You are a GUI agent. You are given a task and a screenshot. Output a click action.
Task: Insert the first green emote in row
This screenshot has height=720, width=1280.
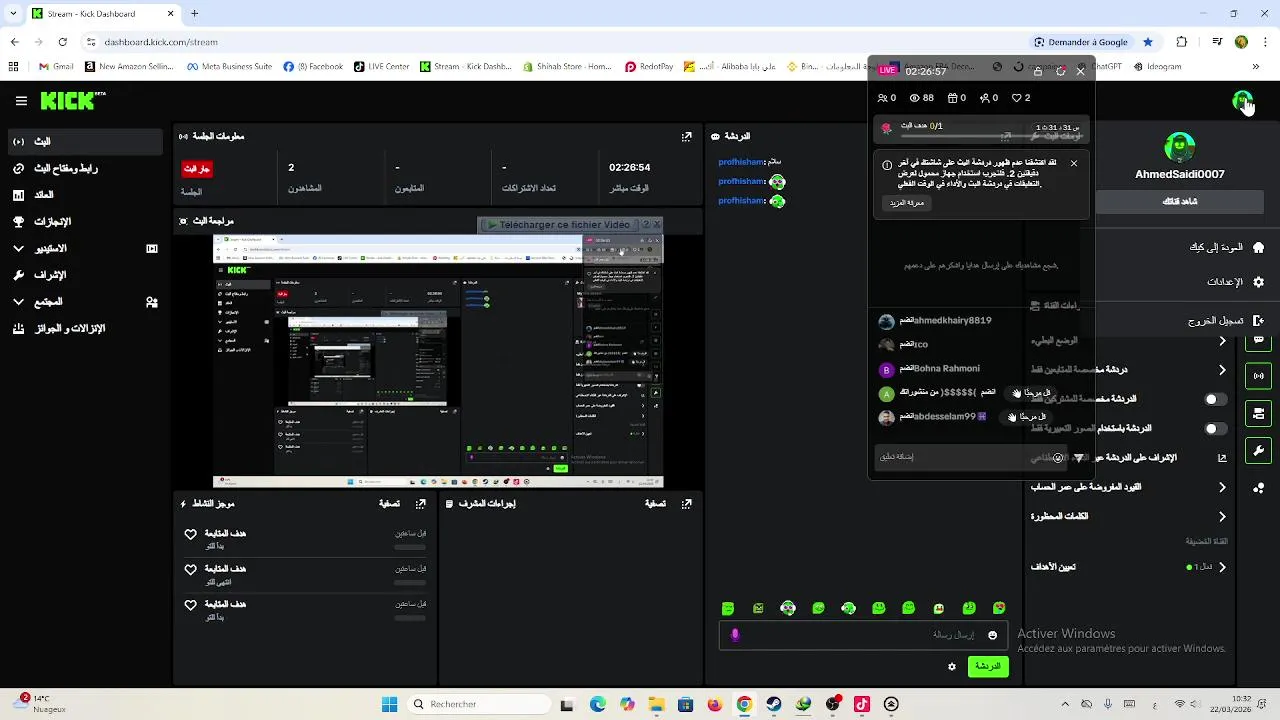(728, 608)
